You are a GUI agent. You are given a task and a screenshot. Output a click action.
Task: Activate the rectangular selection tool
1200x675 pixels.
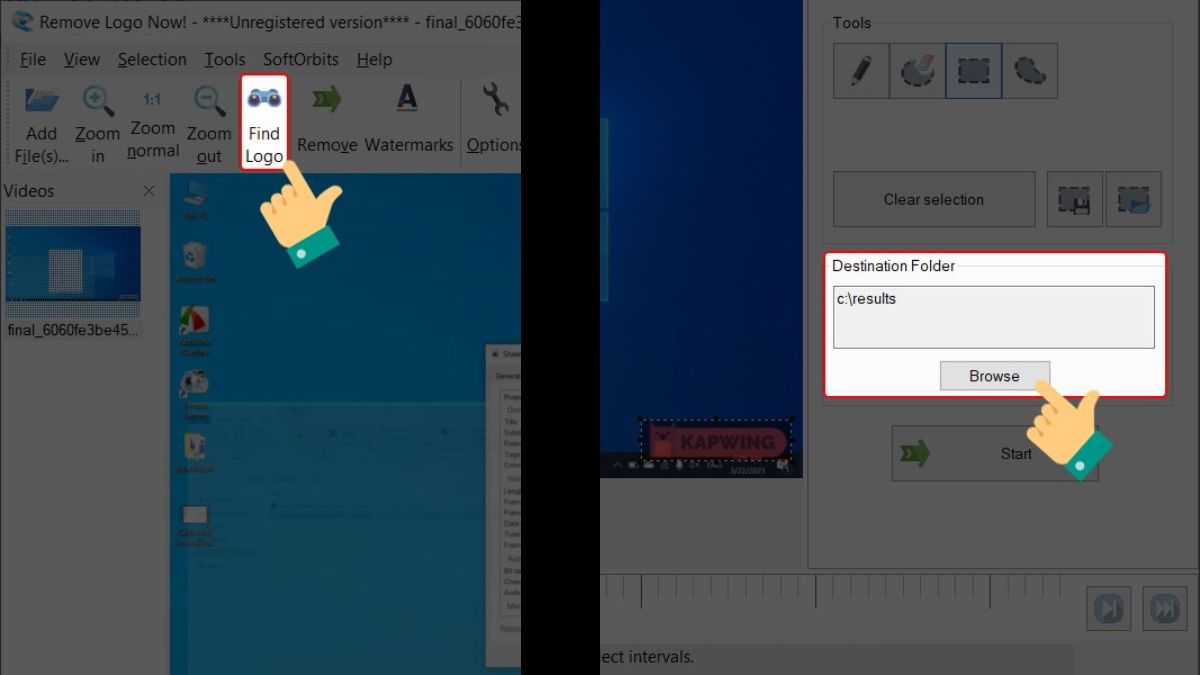pyautogui.click(x=974, y=70)
